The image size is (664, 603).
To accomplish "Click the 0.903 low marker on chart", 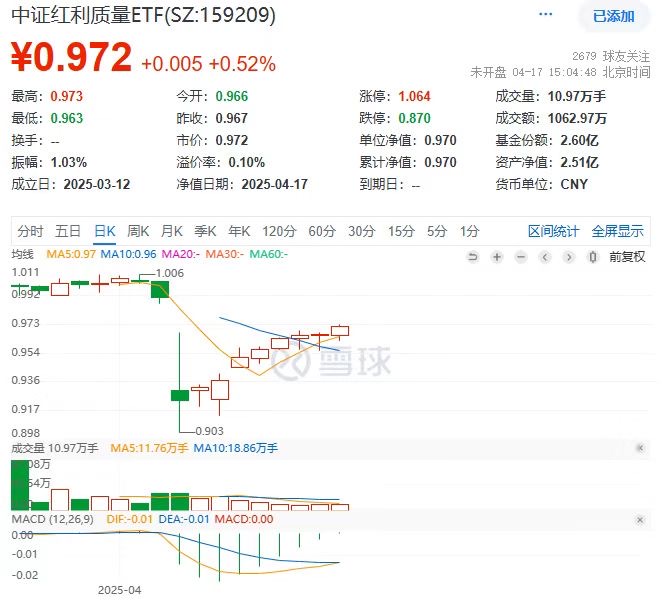I will 209,431.
